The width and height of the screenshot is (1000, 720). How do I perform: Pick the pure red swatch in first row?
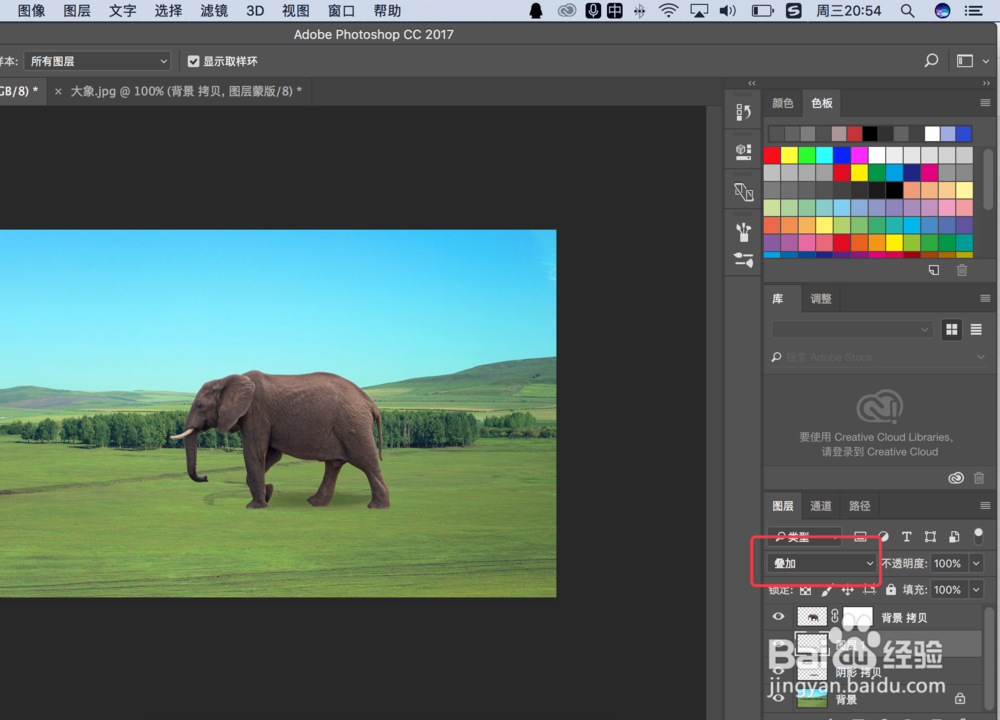tap(772, 154)
